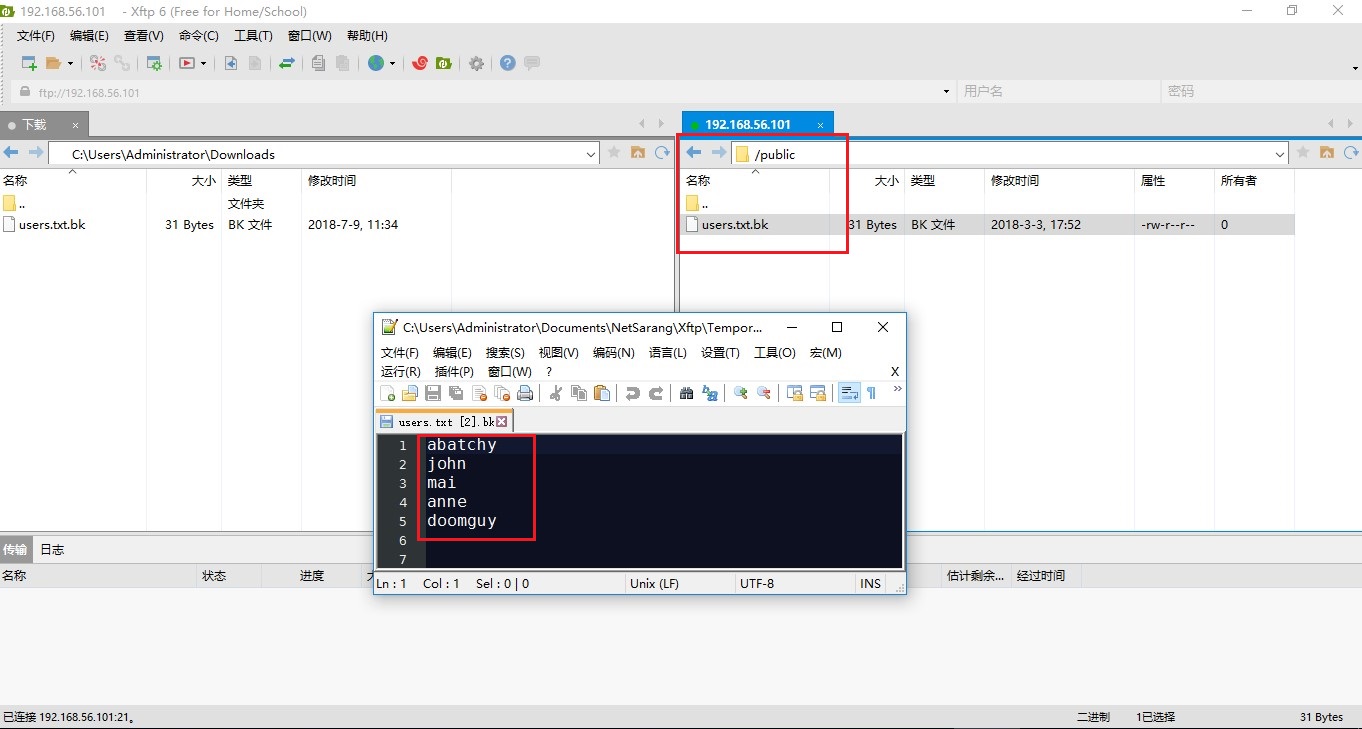Viewport: 1362px width, 729px height.
Task: Click the green Xftp logo icon in toolbar
Action: [x=444, y=63]
